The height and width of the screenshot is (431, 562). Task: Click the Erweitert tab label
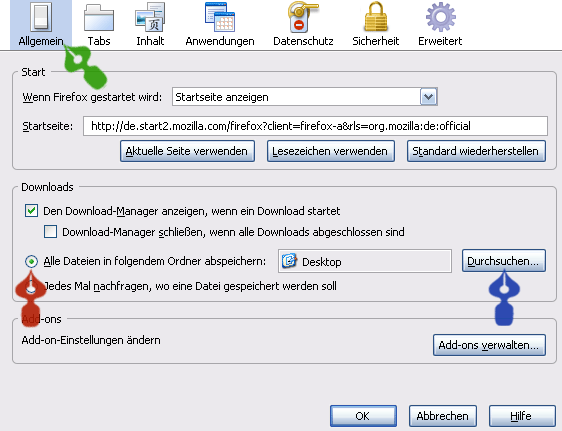tap(440, 41)
